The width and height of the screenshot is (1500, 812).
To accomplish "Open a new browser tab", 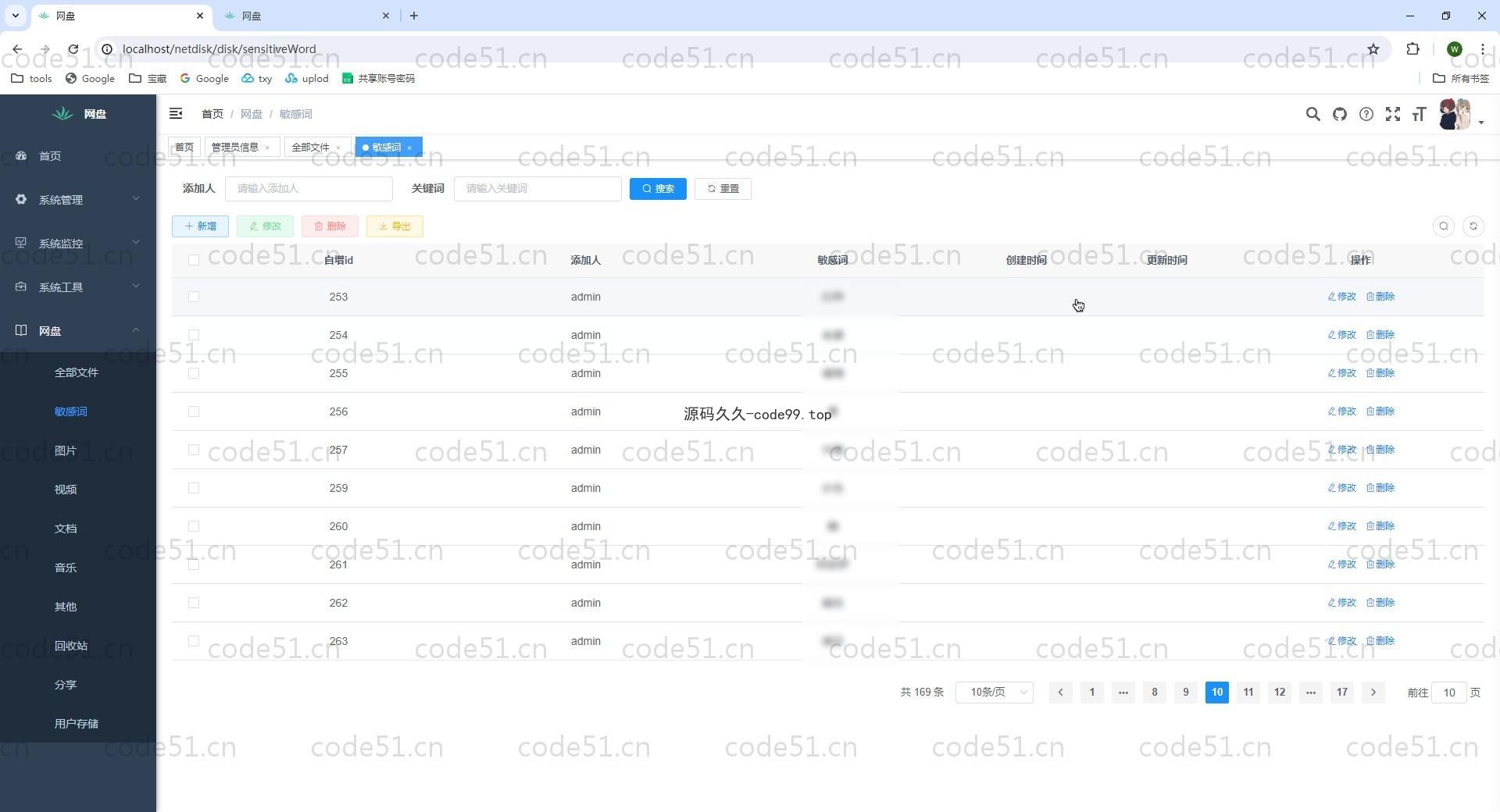I will tap(414, 16).
